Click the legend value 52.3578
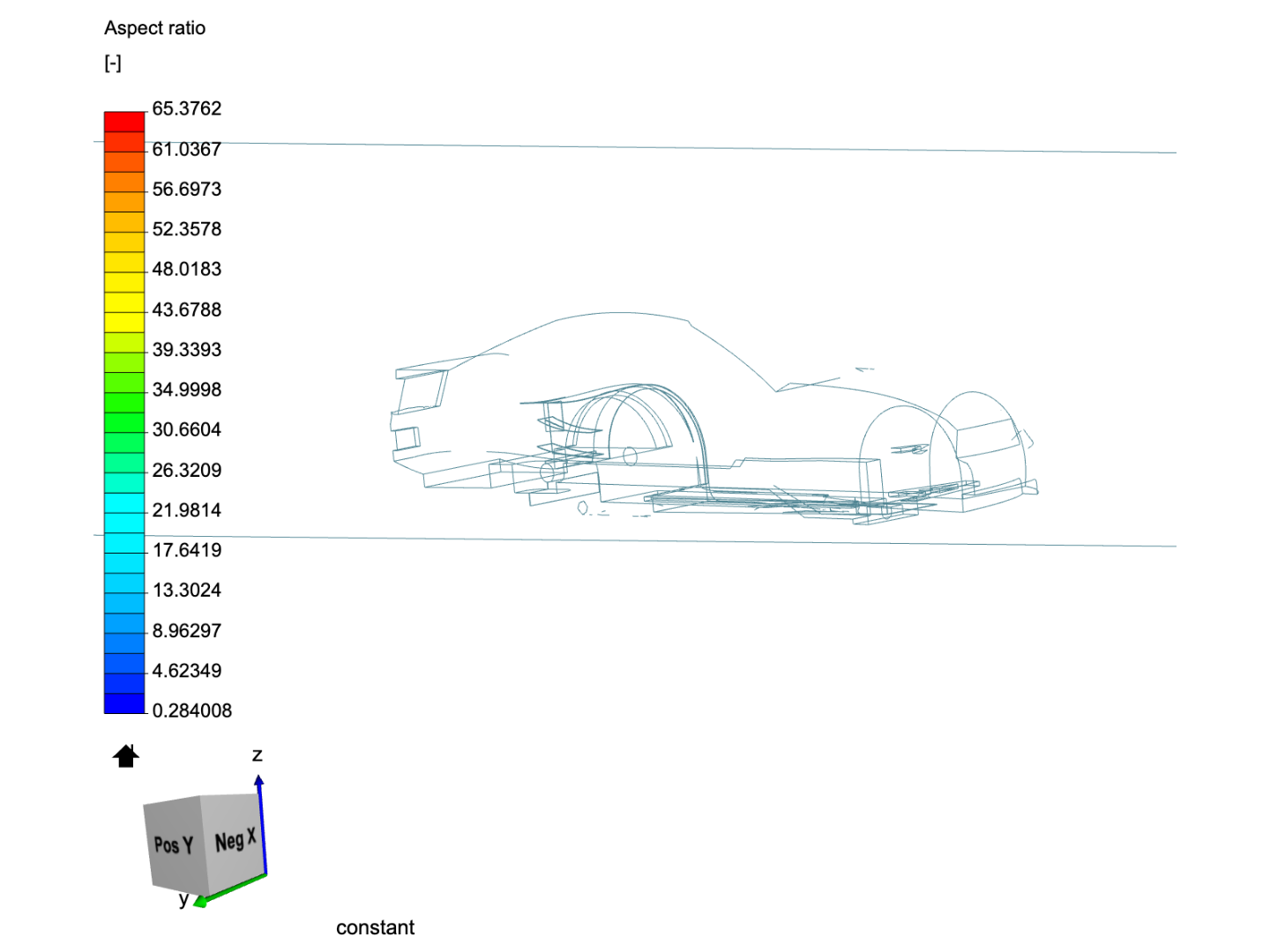The image size is (1270, 952). coord(187,229)
